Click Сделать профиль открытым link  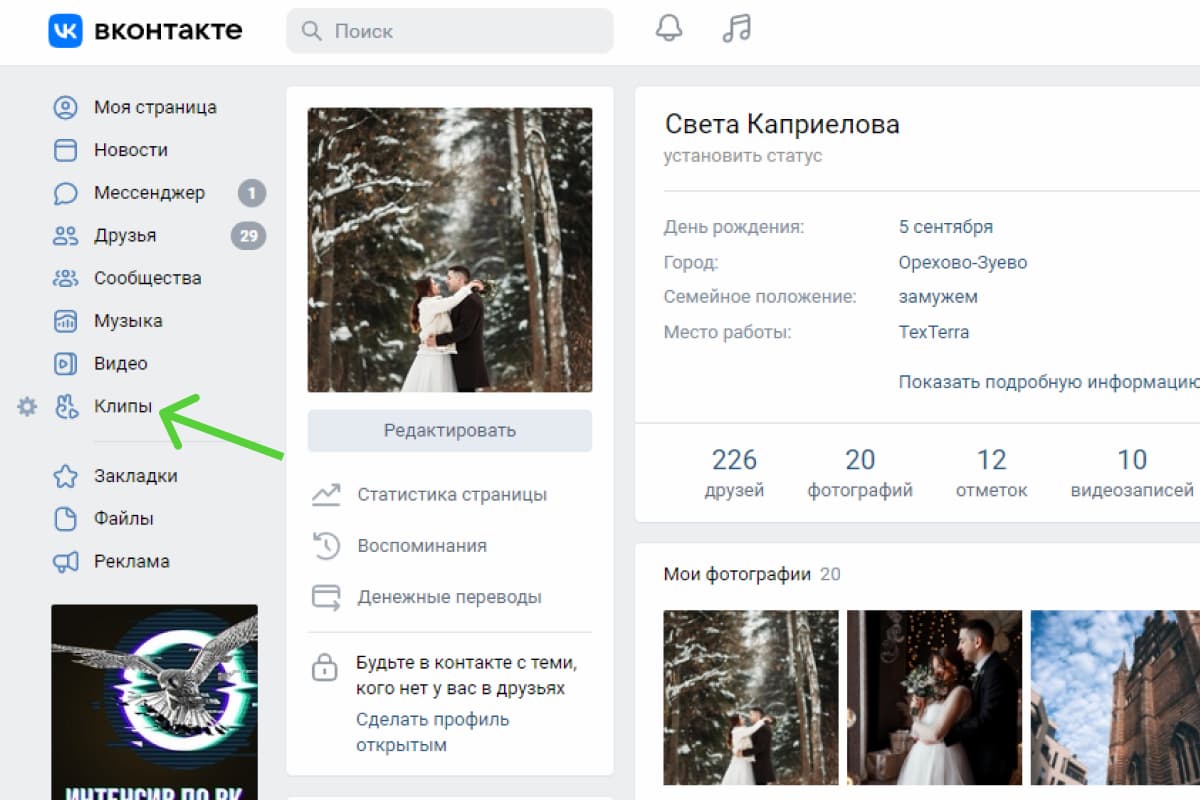coord(432,732)
